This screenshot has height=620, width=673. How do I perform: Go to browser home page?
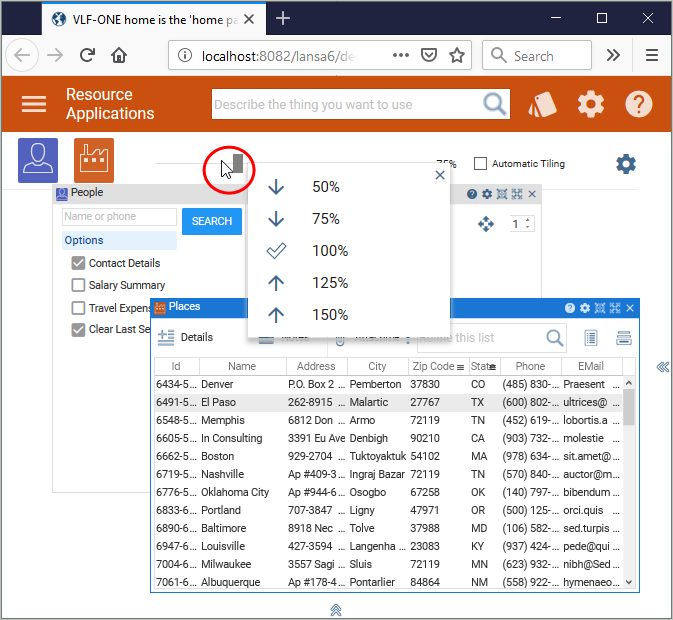click(x=119, y=55)
